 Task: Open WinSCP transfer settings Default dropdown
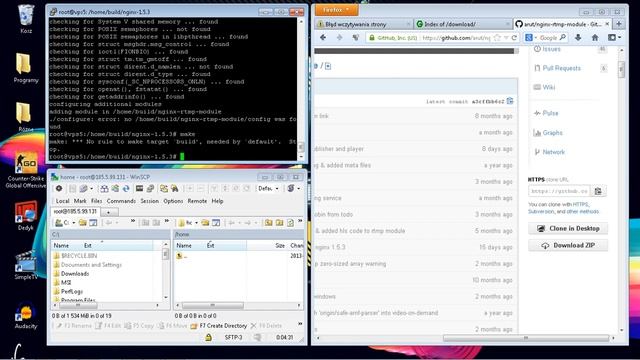(x=268, y=189)
